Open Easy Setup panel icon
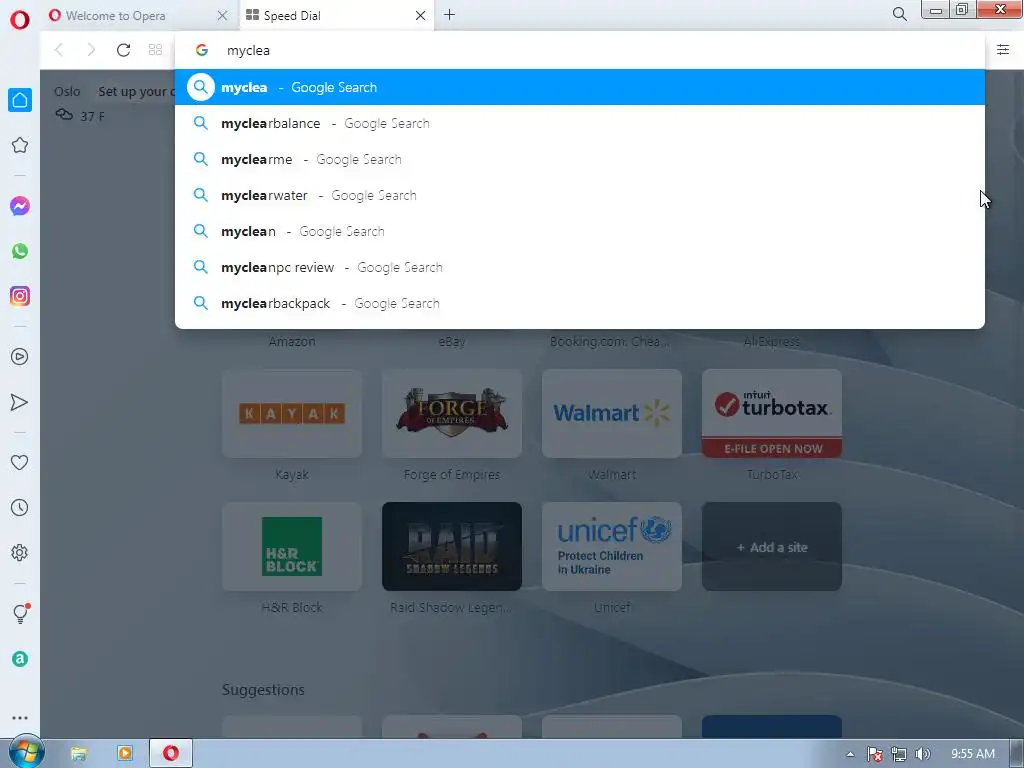The image size is (1024, 768). (x=1003, y=50)
